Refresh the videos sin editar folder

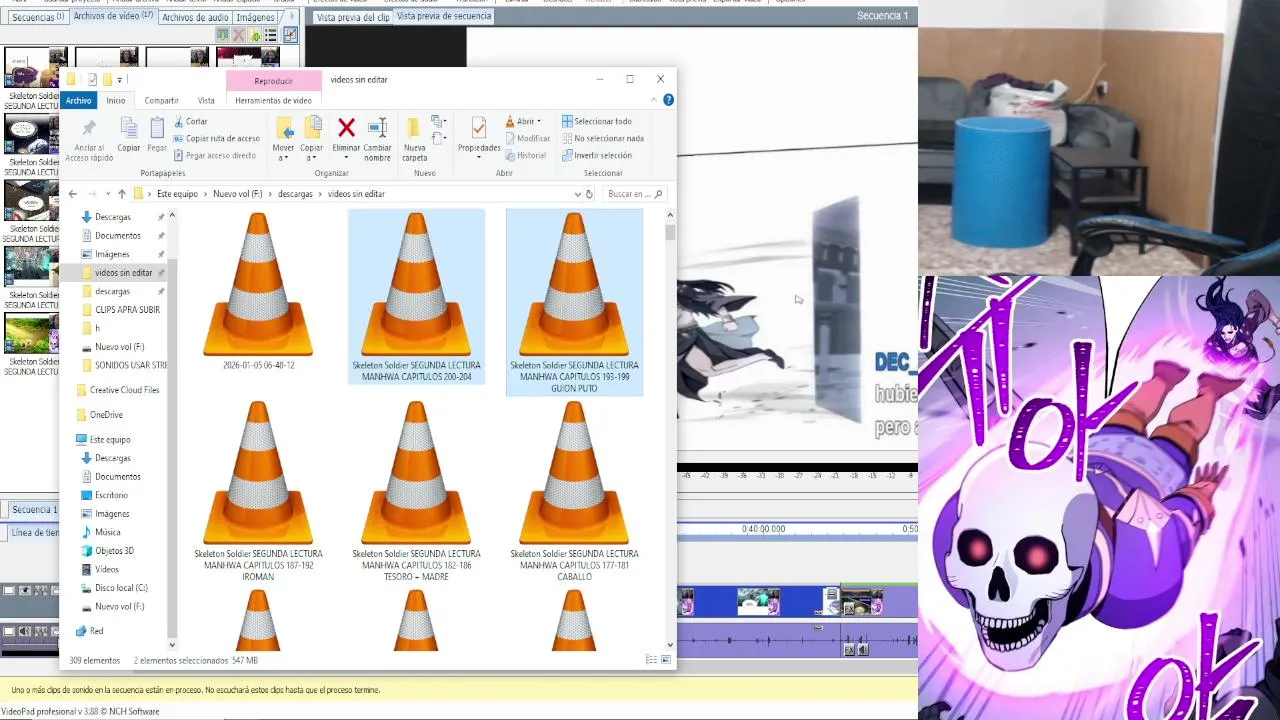pyautogui.click(x=589, y=194)
